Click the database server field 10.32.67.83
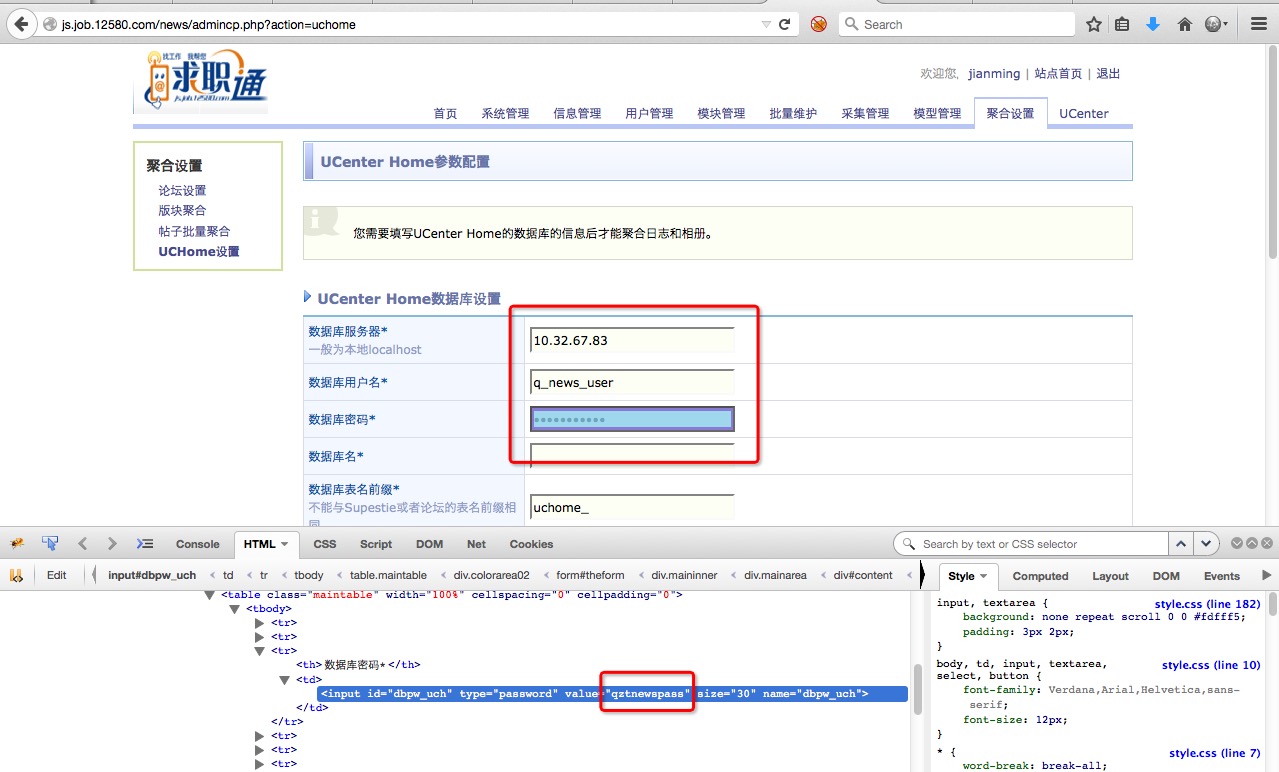The width and height of the screenshot is (1279, 772). (x=632, y=340)
